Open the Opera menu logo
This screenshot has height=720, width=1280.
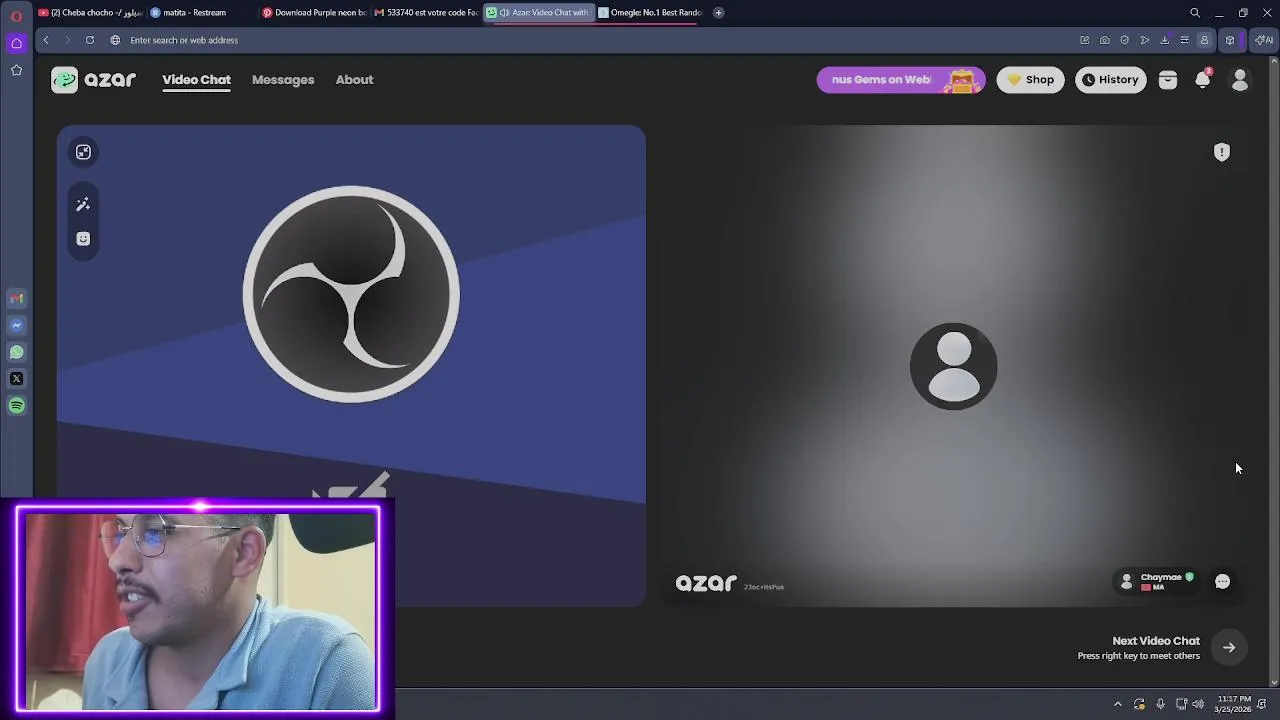(x=16, y=16)
